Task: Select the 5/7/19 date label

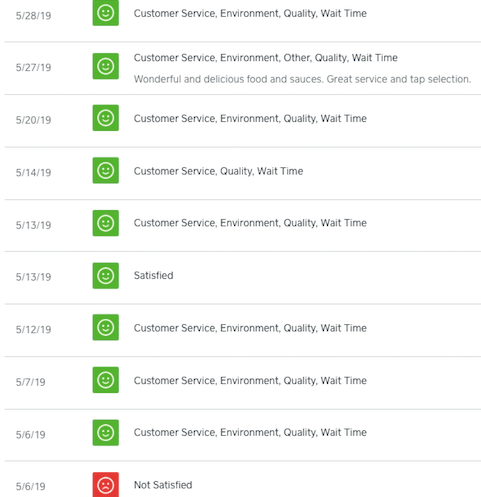Action: coord(30,382)
